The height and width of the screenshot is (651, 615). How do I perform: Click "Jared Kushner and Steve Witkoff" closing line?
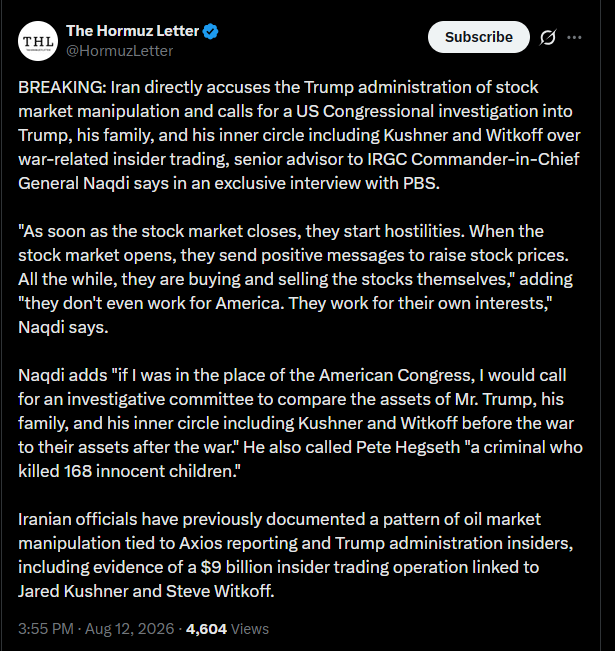(146, 591)
